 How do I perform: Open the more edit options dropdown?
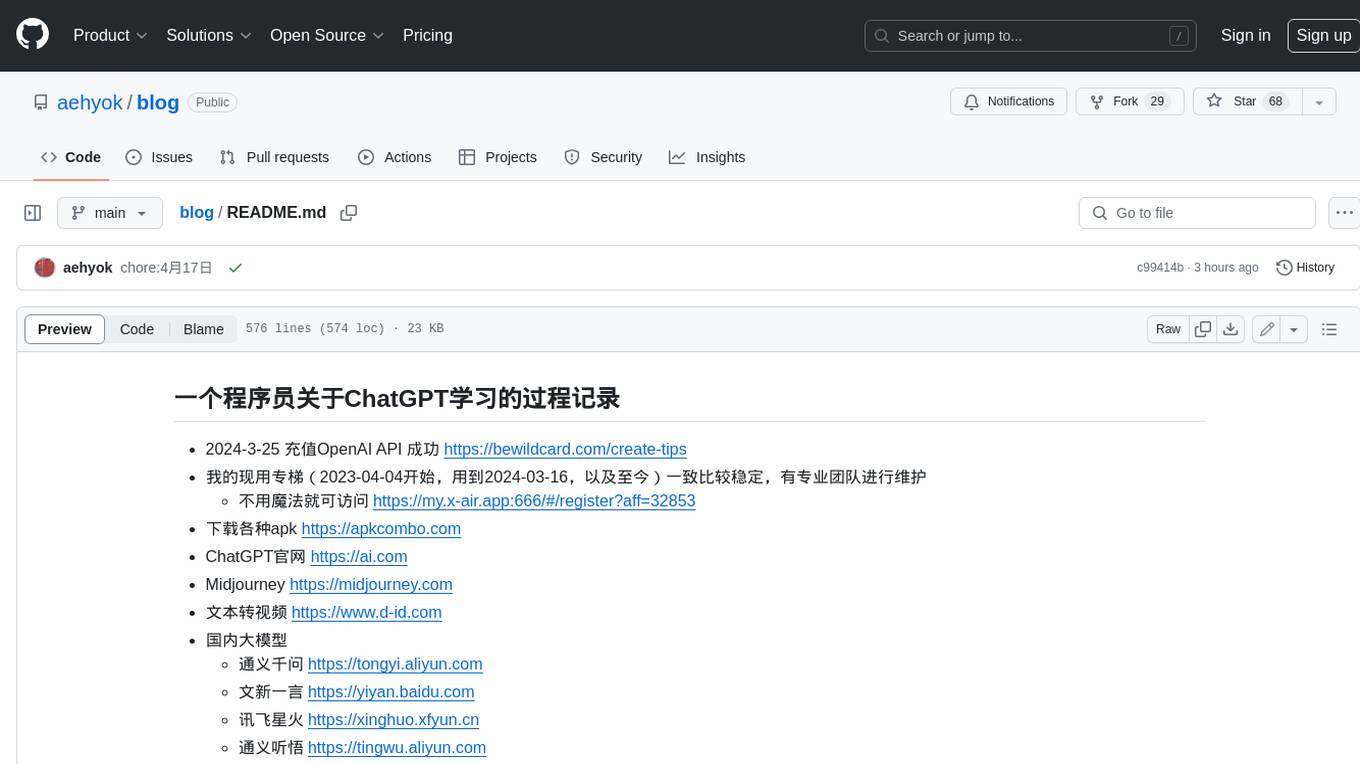coord(1294,329)
